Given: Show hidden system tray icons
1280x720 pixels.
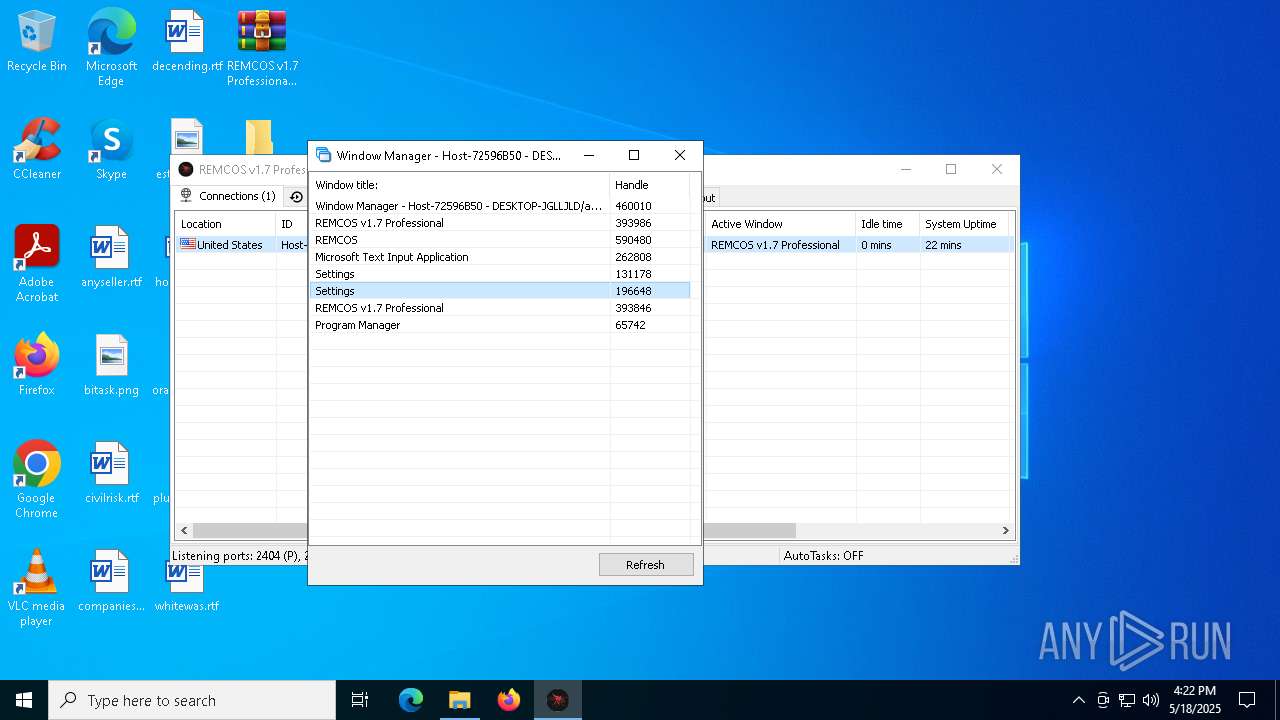Looking at the screenshot, I should [x=1078, y=700].
